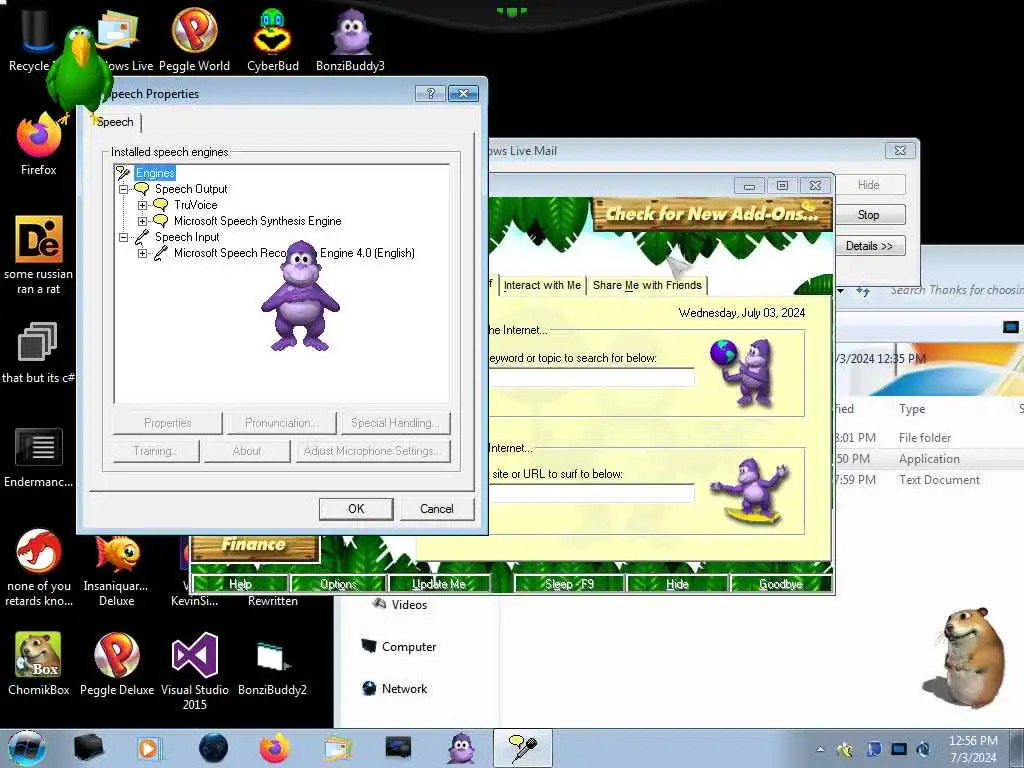Click the Speech Properties help button

430,93
